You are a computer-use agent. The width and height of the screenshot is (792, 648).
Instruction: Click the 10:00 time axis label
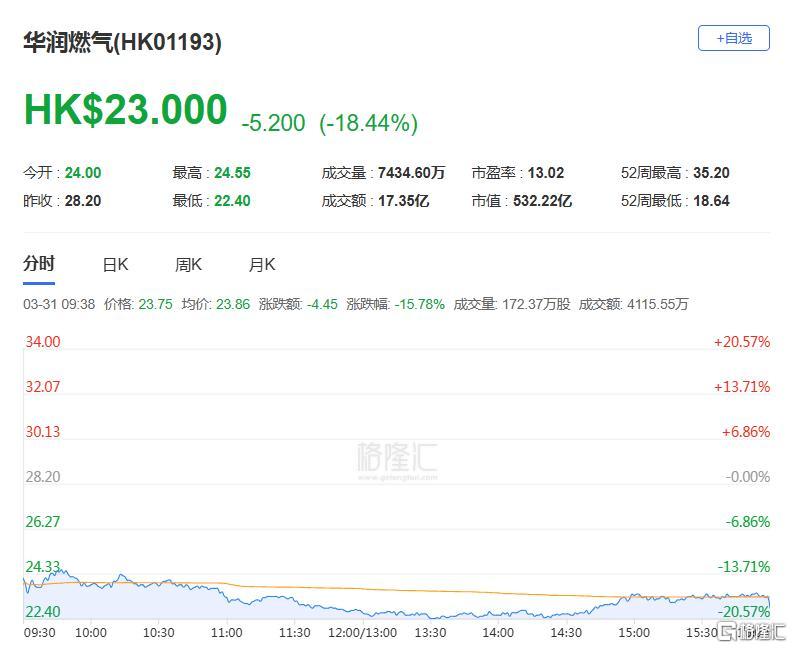[91, 633]
